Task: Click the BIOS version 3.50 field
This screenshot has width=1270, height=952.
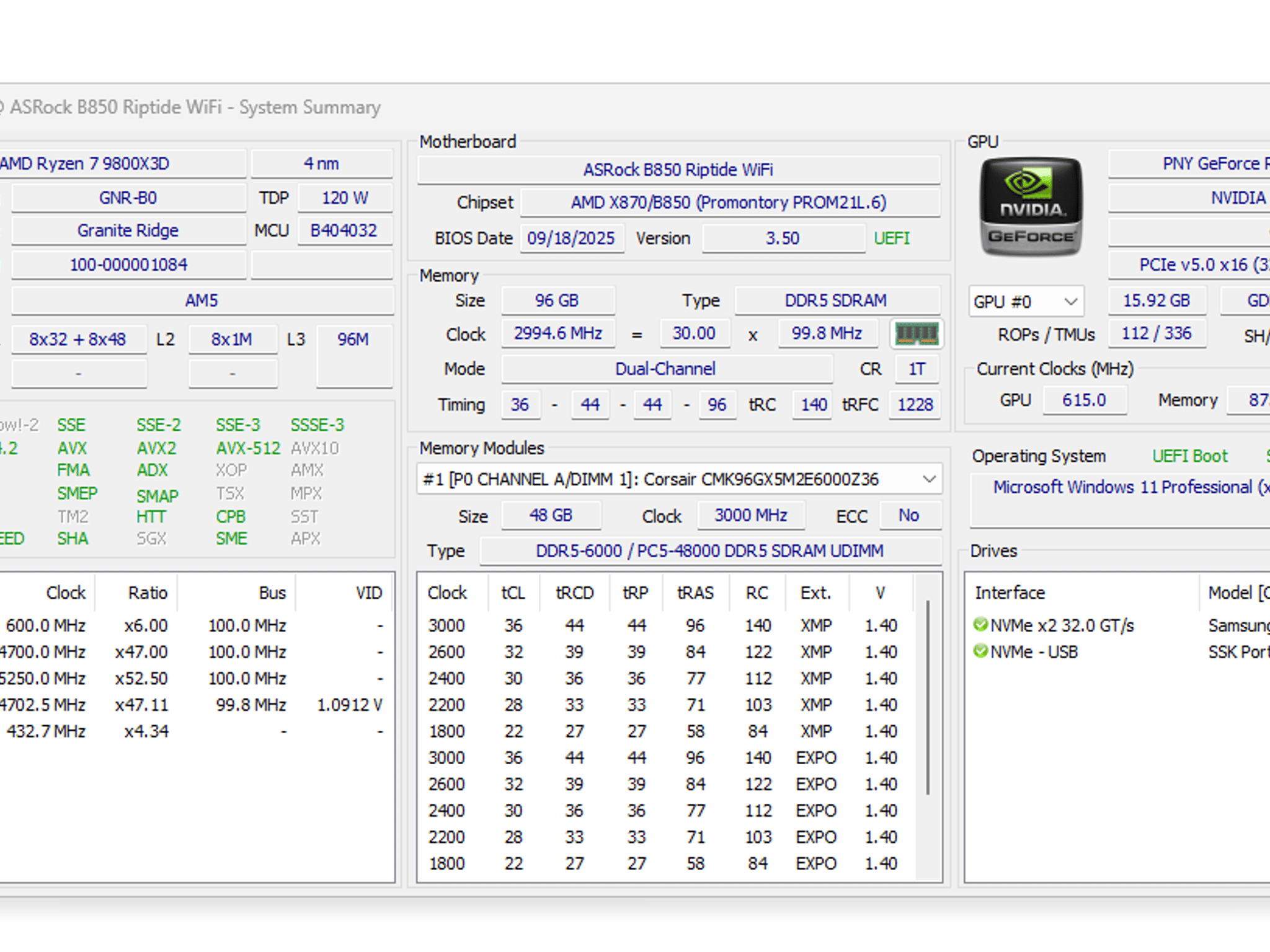Action: [783, 239]
